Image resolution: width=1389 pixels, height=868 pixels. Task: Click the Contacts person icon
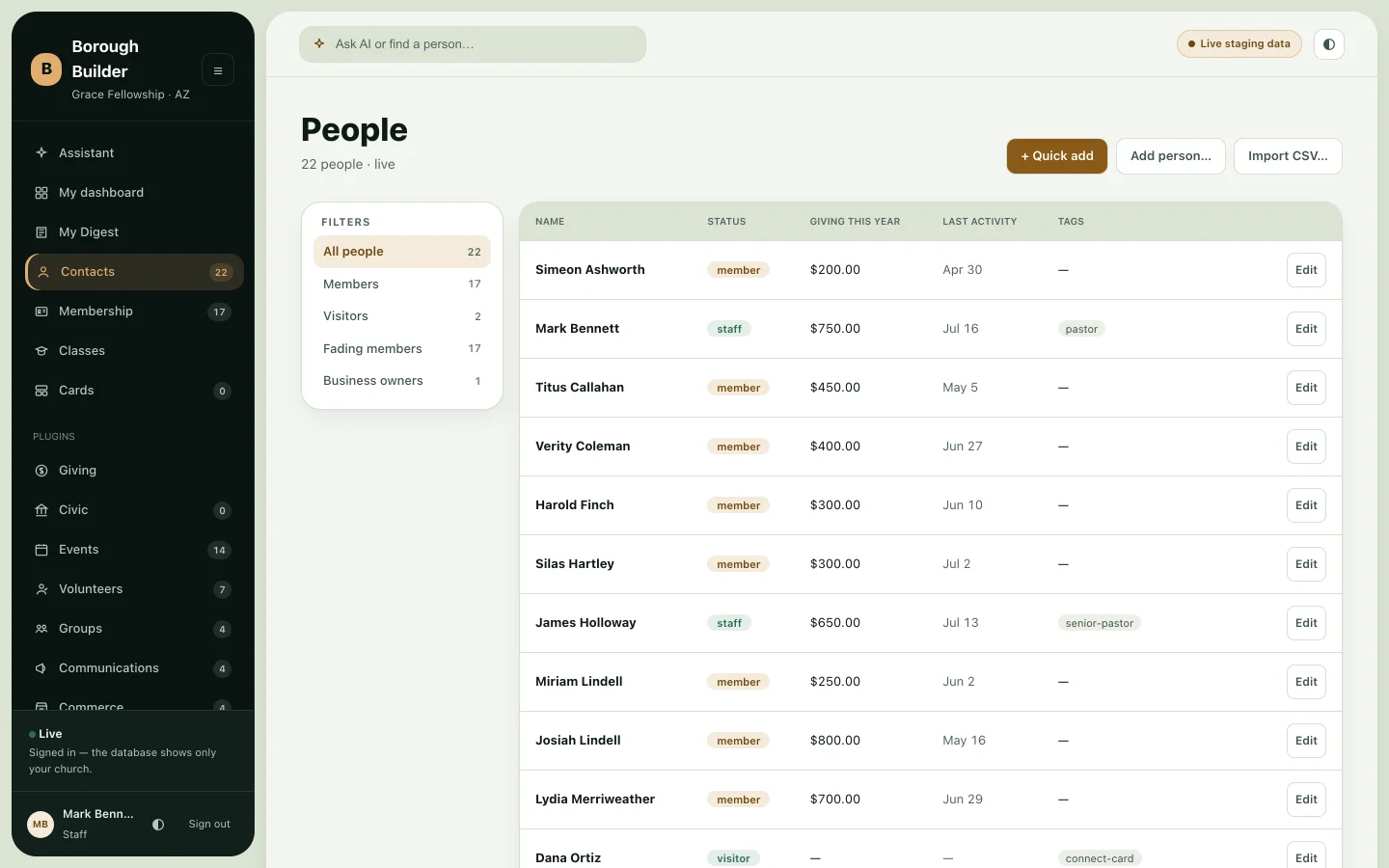pyautogui.click(x=43, y=272)
